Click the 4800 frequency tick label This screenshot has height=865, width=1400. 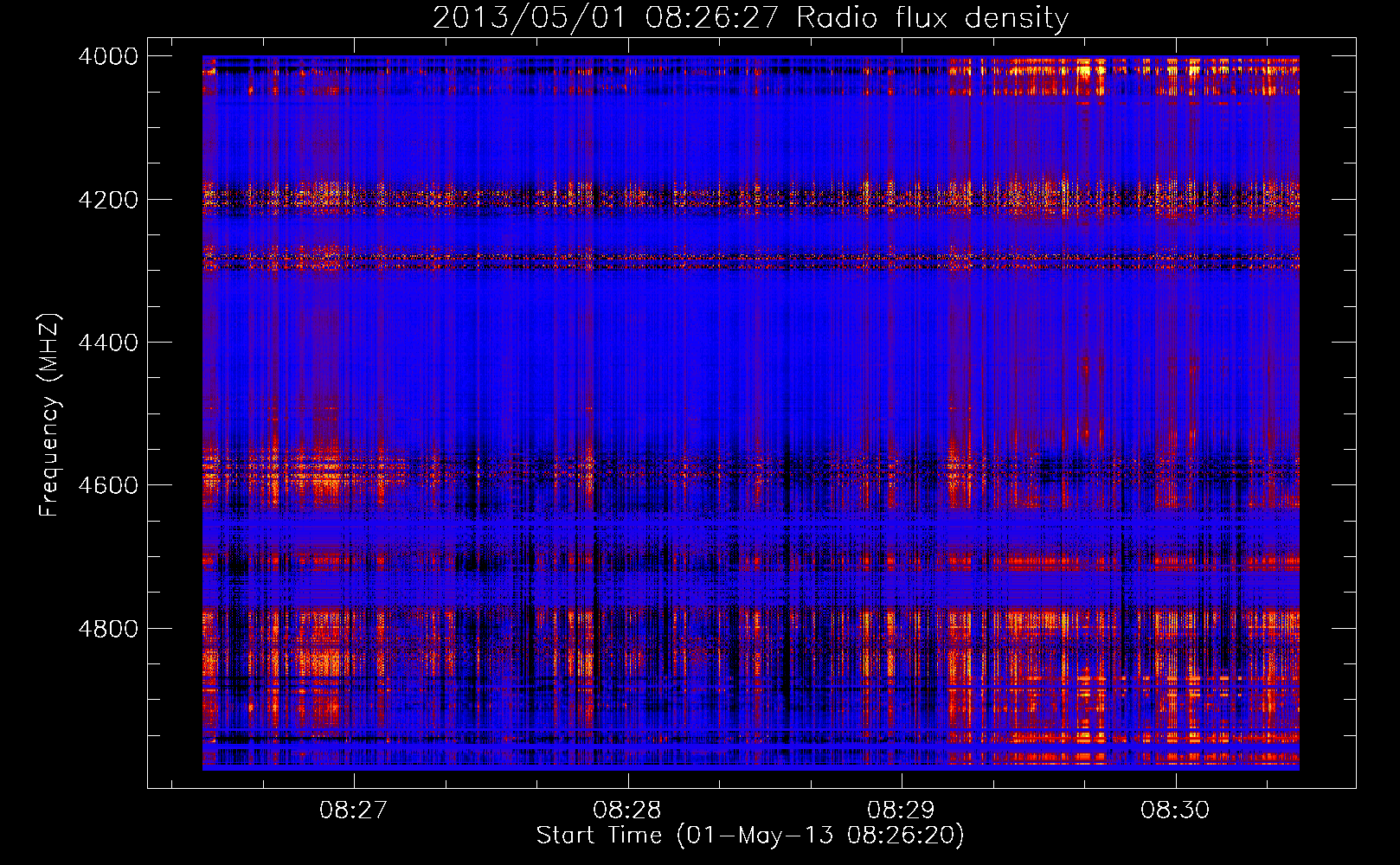pyautogui.click(x=108, y=628)
